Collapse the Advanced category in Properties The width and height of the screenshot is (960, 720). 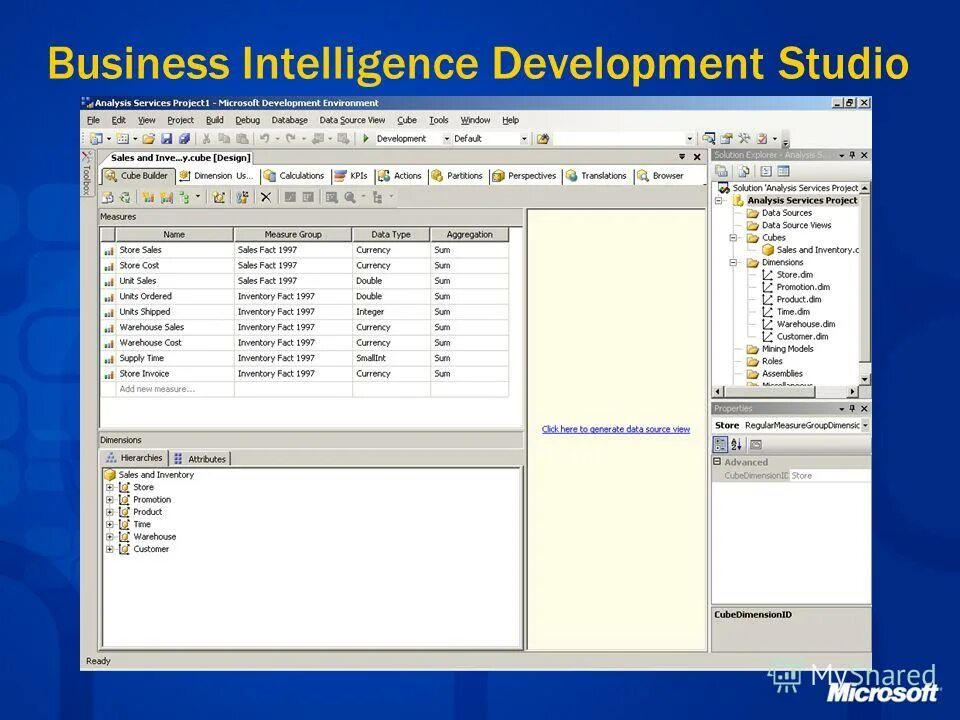click(x=718, y=462)
